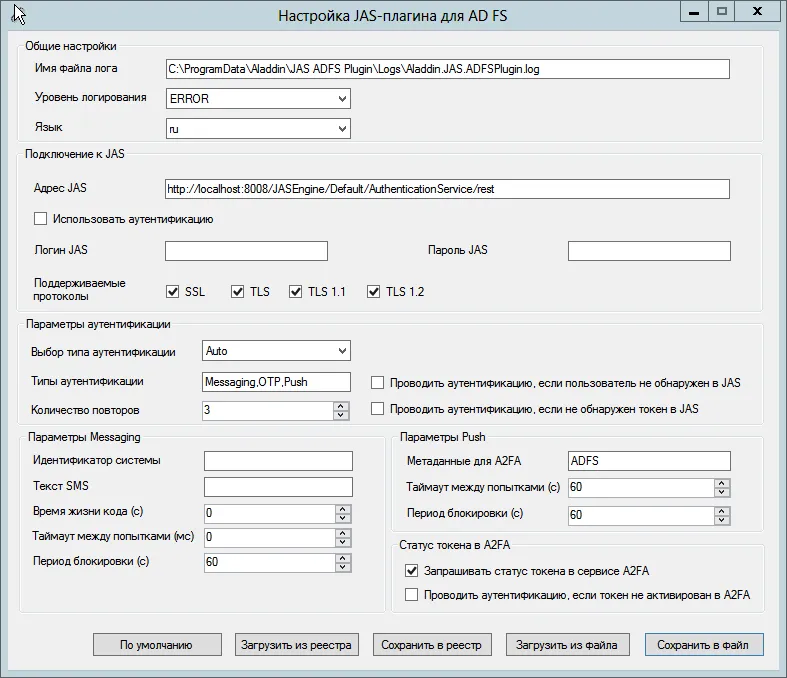Click Push «Таймаут между попытками (с)» number field
This screenshot has height=678, width=787.
641,487
